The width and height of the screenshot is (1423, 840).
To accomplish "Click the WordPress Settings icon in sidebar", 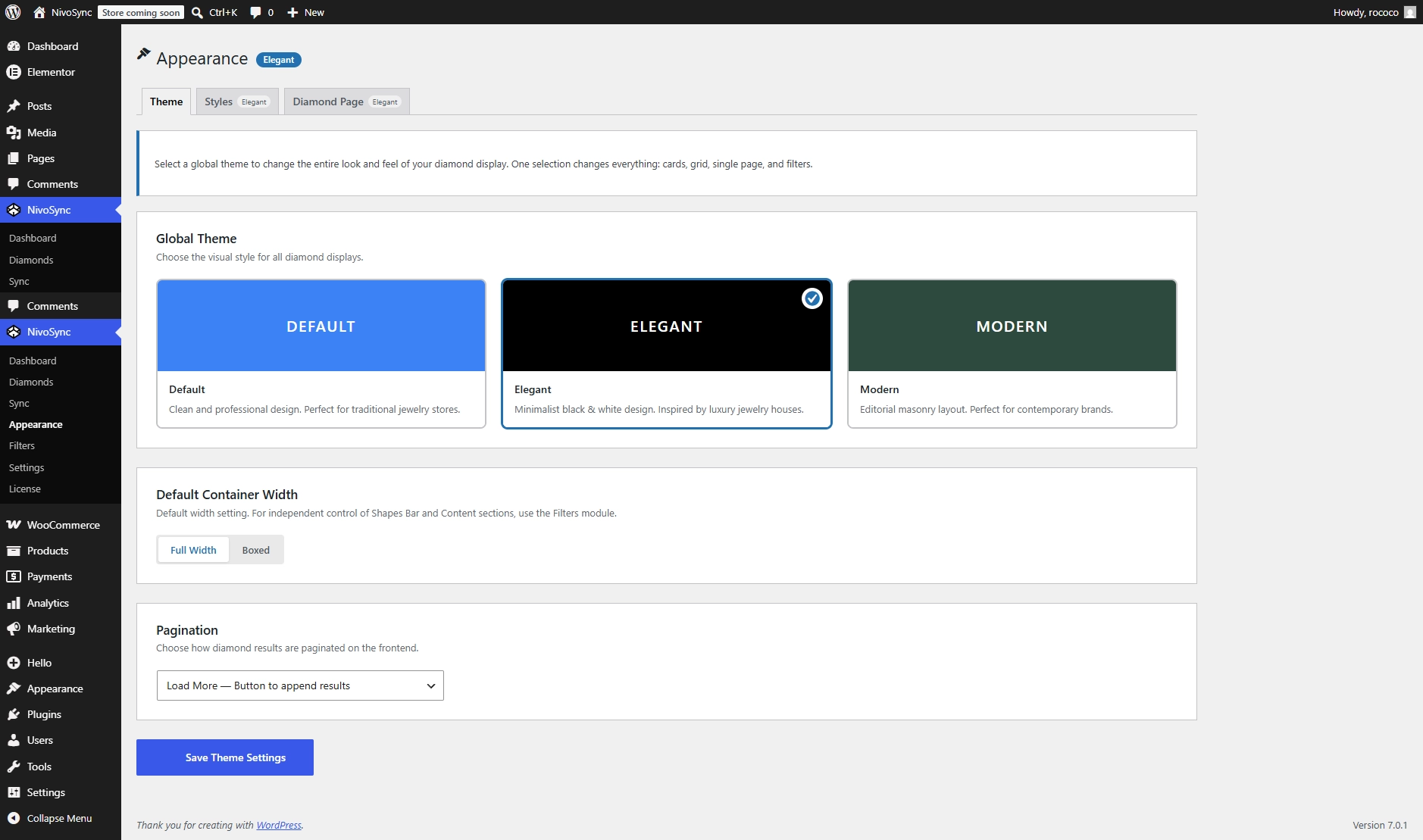I will tap(14, 792).
